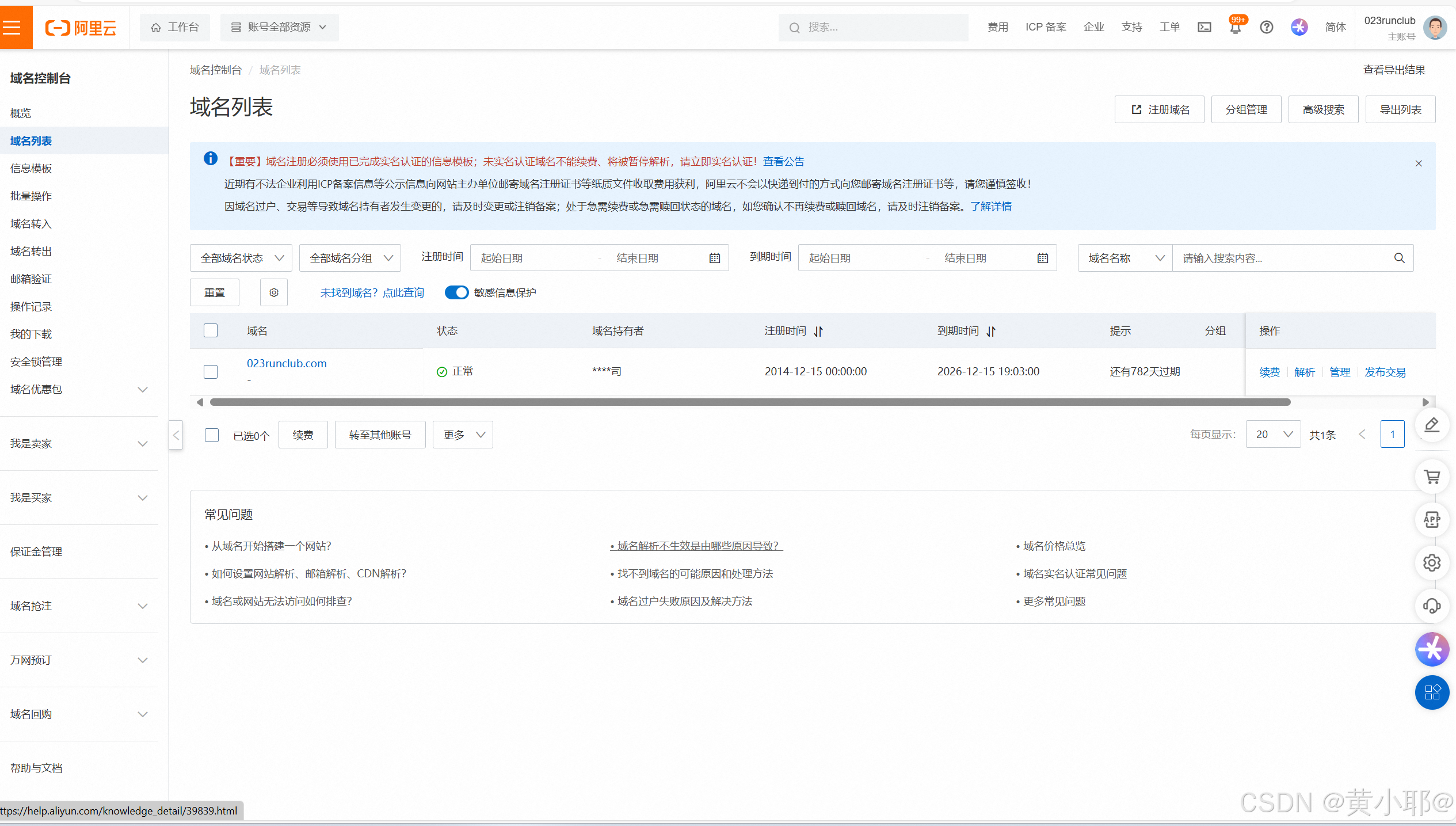This screenshot has width=1456, height=826.
Task: Select 信息模板 in the sidebar
Action: (31, 169)
